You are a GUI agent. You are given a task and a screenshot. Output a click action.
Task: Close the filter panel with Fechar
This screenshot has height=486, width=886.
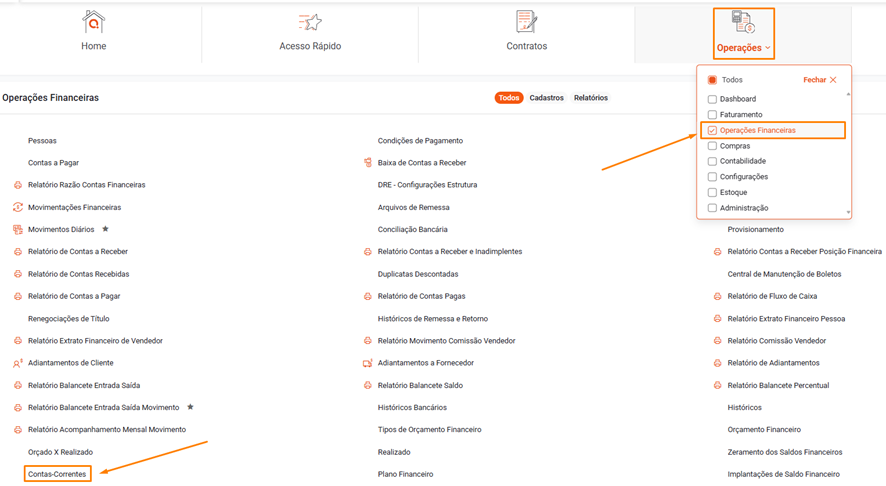click(x=820, y=80)
